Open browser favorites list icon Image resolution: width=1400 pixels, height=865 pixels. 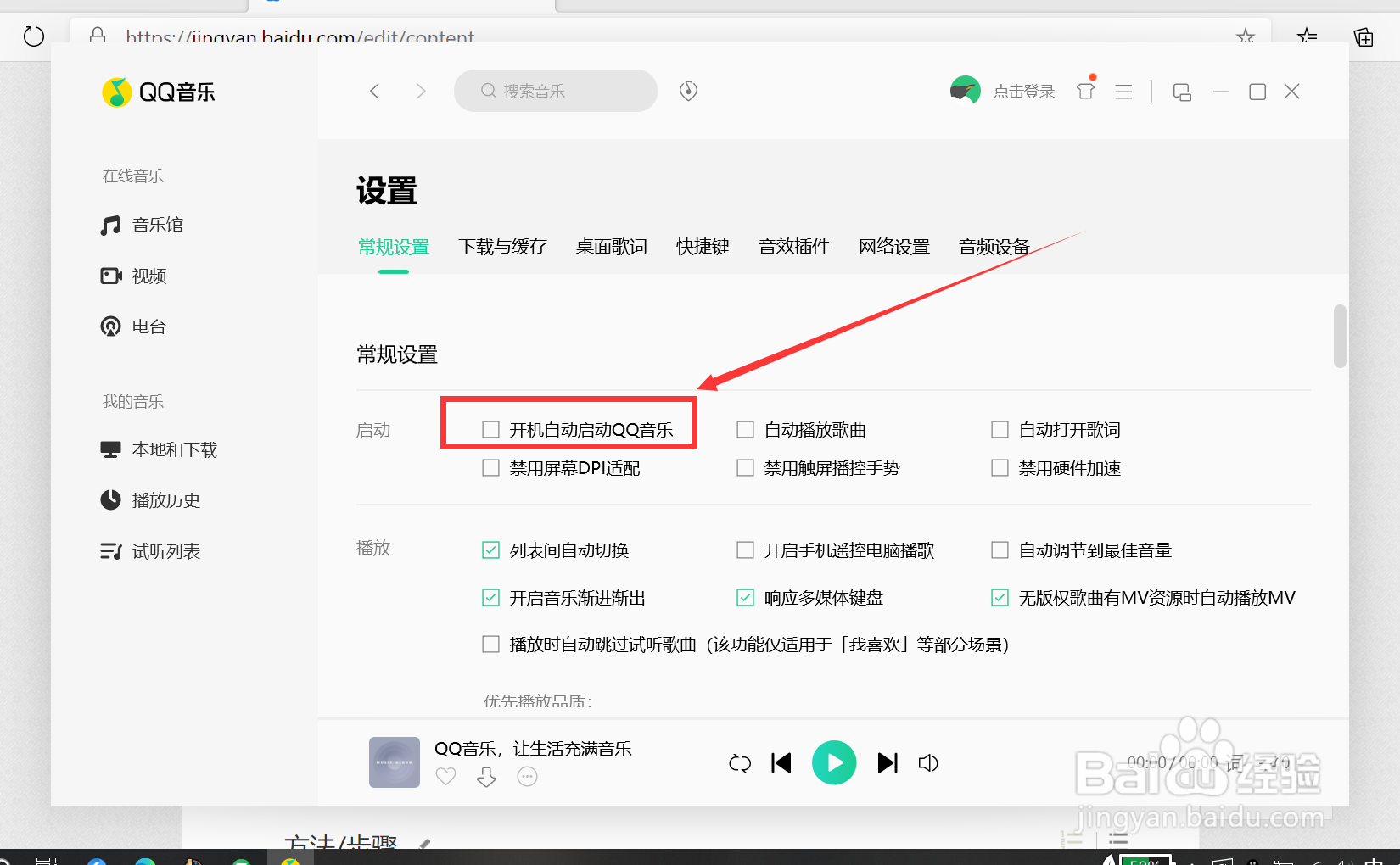(x=1307, y=36)
